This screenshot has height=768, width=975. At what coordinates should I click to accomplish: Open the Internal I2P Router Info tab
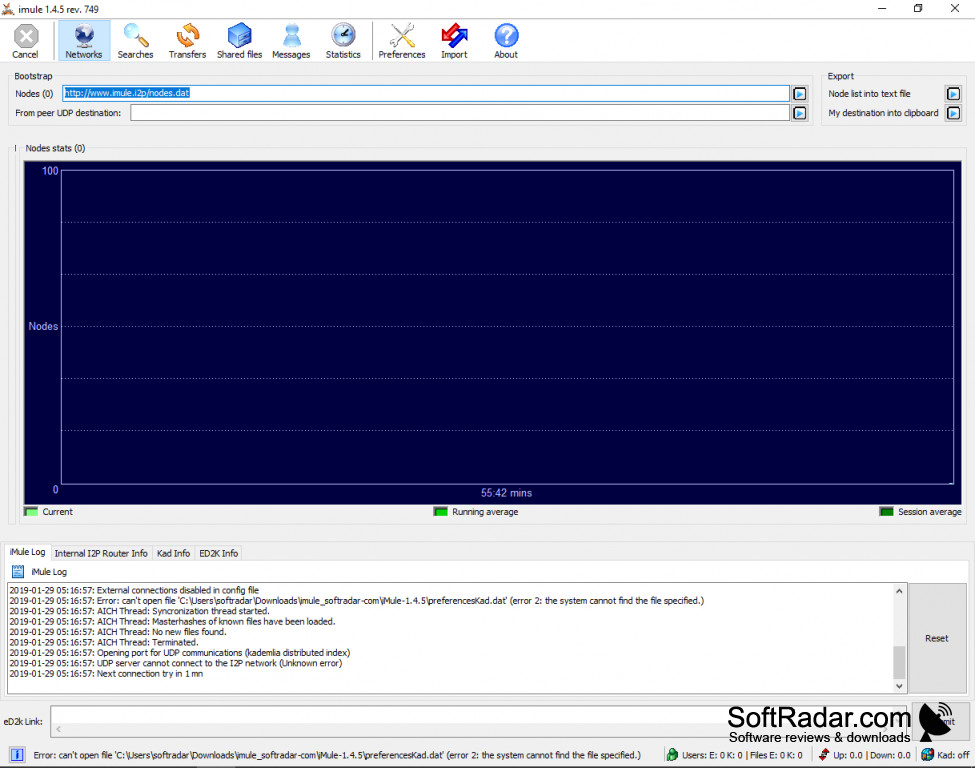[101, 553]
